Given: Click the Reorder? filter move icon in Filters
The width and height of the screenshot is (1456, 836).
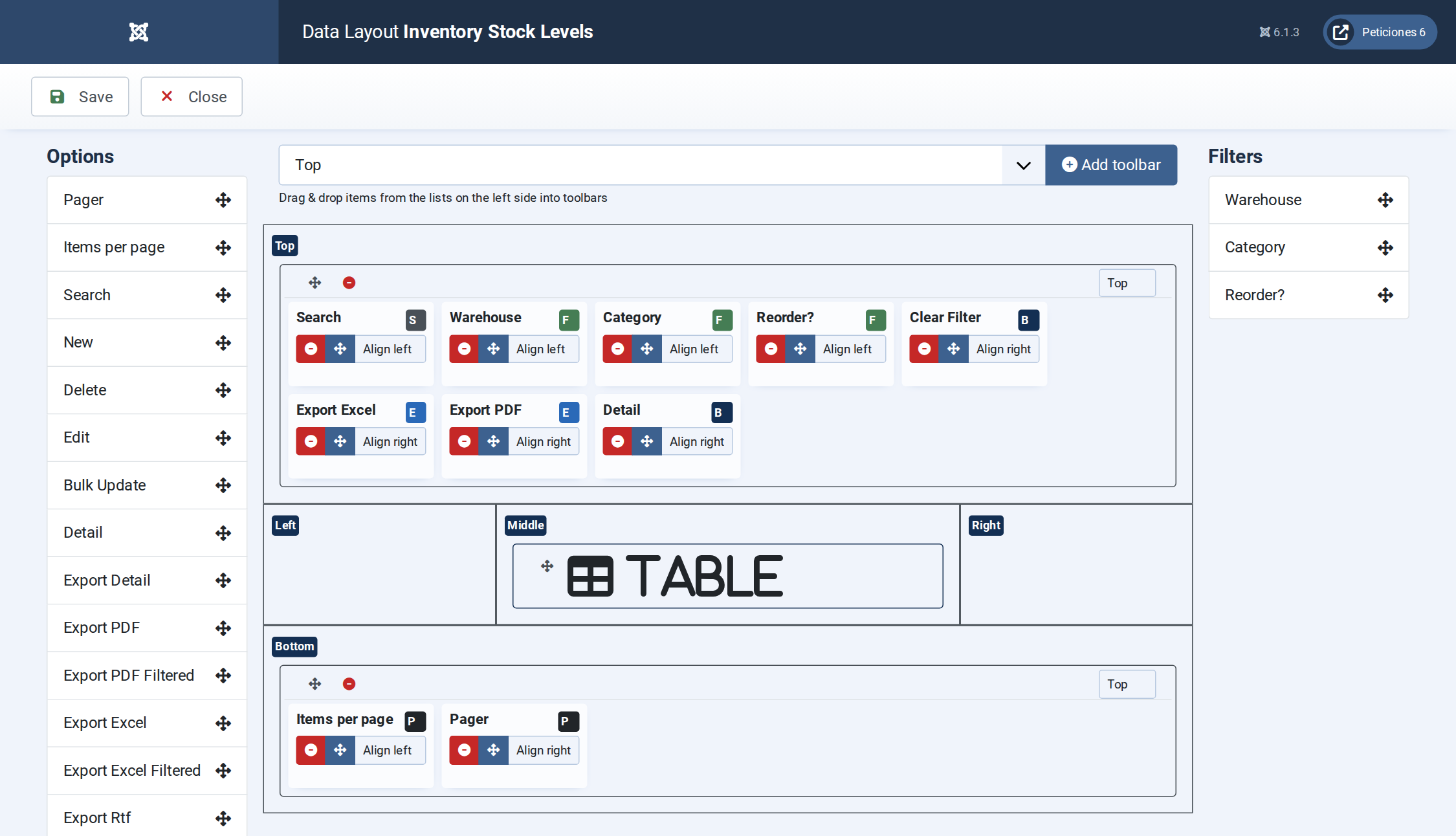Looking at the screenshot, I should [1385, 295].
